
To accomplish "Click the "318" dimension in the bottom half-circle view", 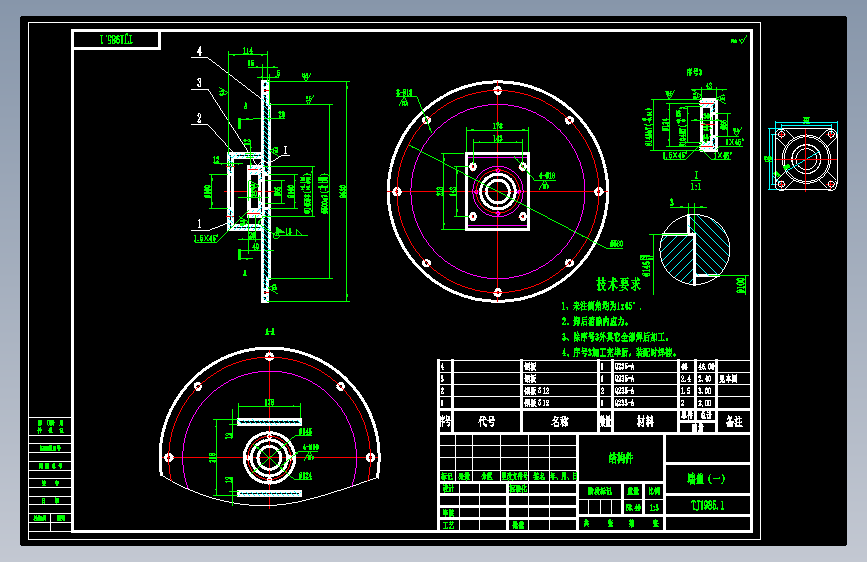I will coord(212,457).
